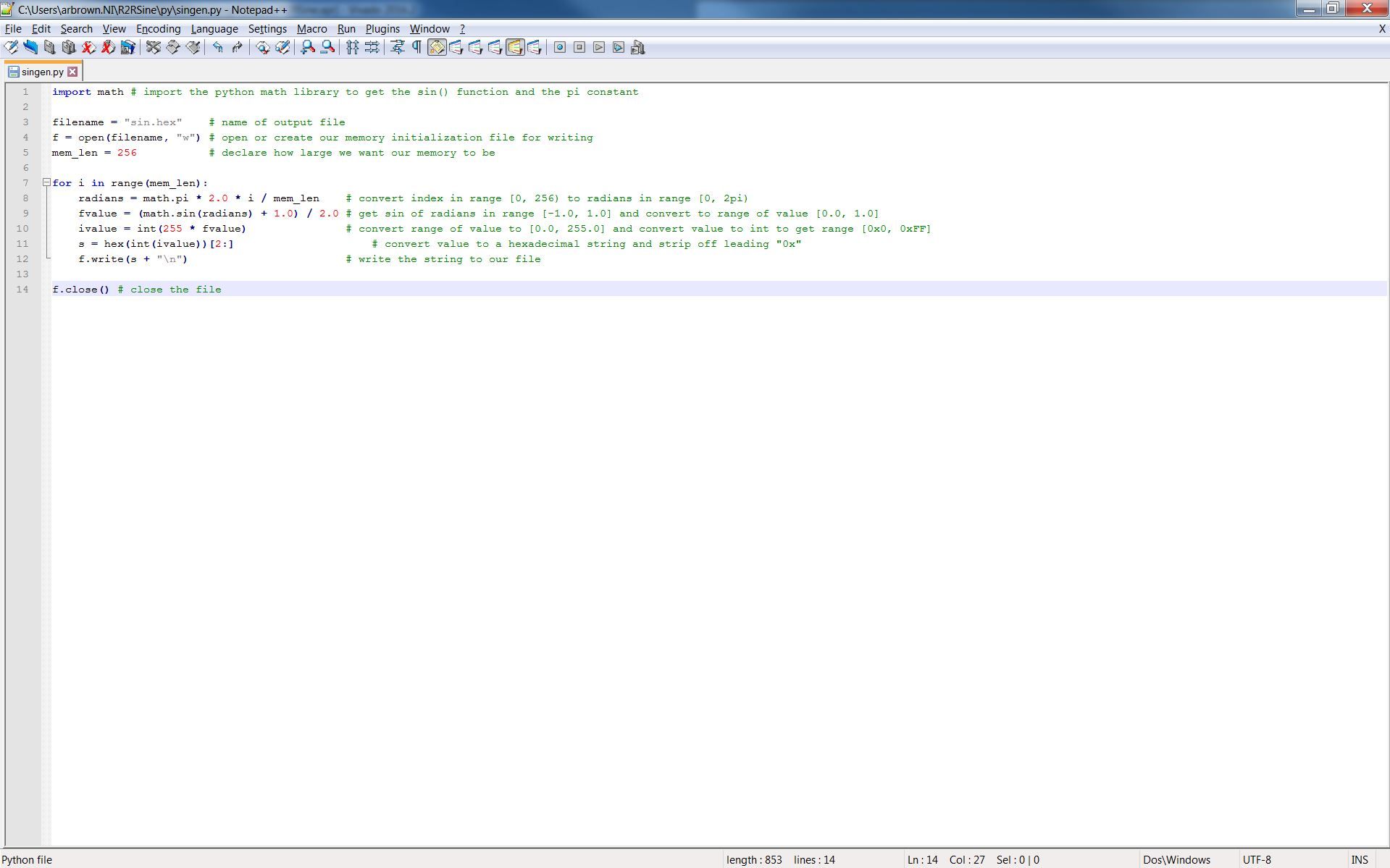
Task: Open the Language menu
Action: pos(214,29)
